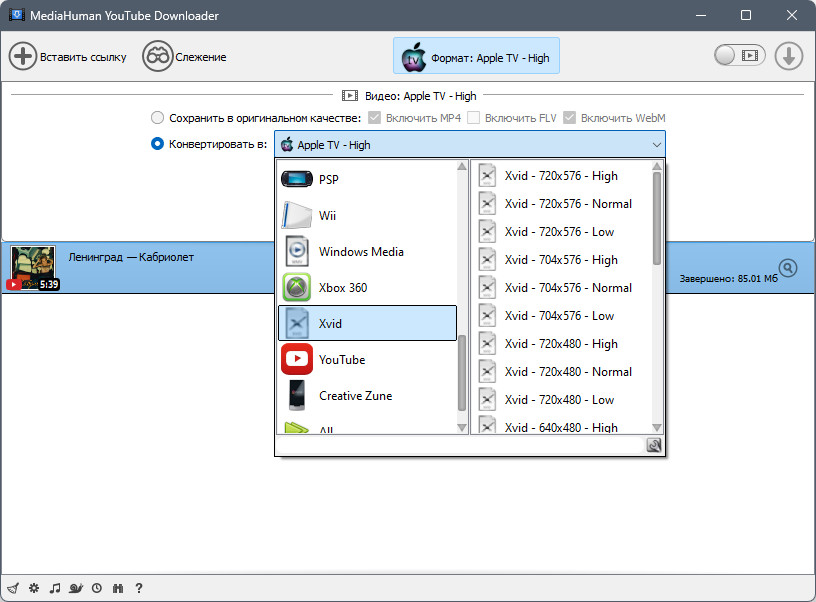Toggle 'Включить WebM' checkbox
The height and width of the screenshot is (602, 816).
[569, 118]
